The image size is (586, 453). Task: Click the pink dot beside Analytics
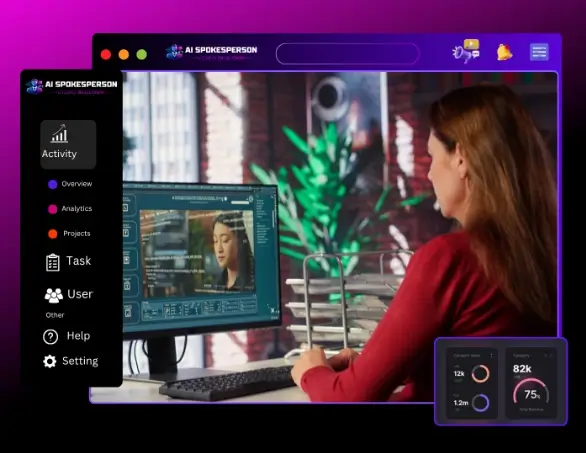(53, 209)
